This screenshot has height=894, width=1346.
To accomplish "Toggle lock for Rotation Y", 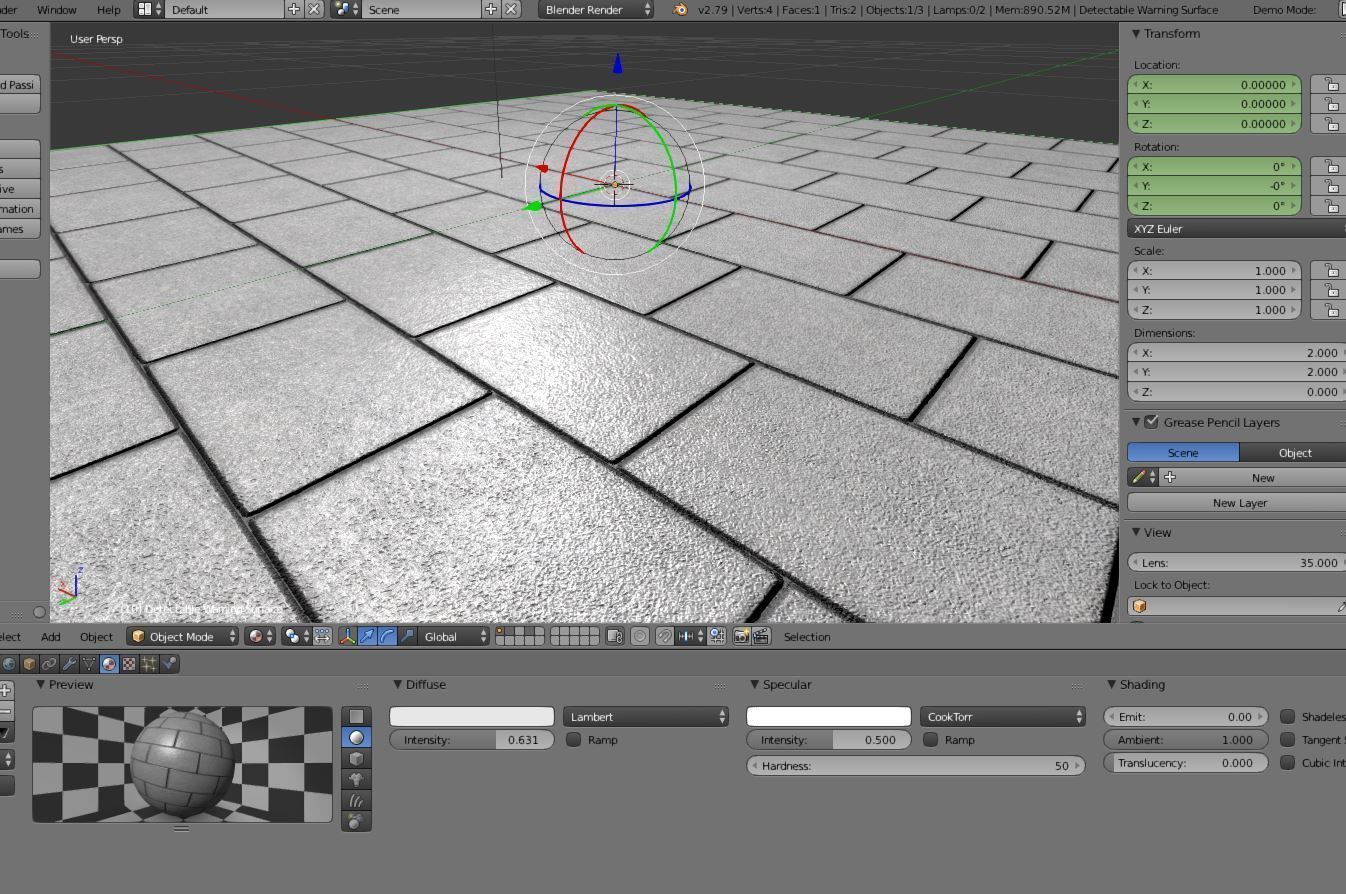I will point(1332,186).
